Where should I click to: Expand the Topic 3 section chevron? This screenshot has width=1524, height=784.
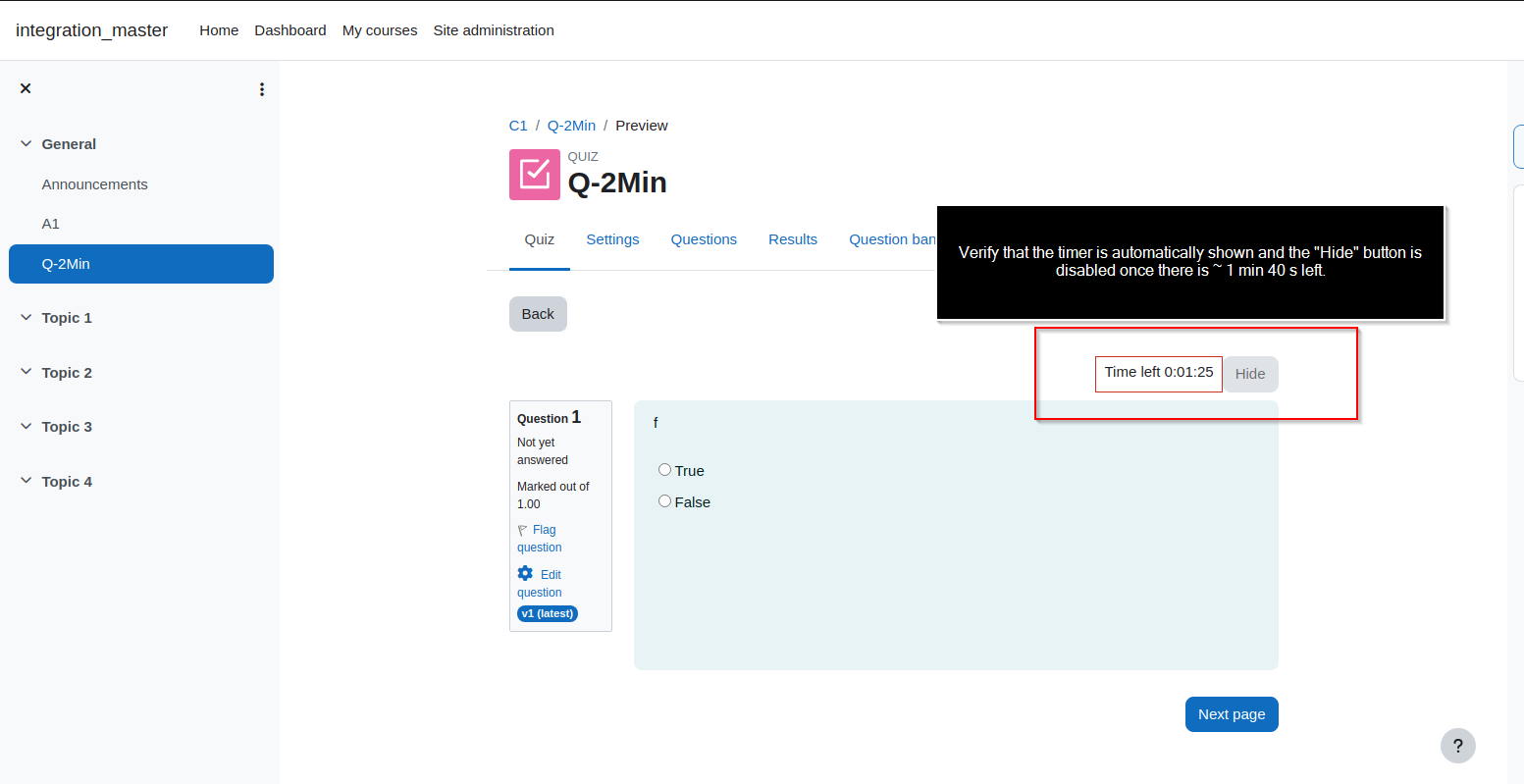pyautogui.click(x=26, y=427)
